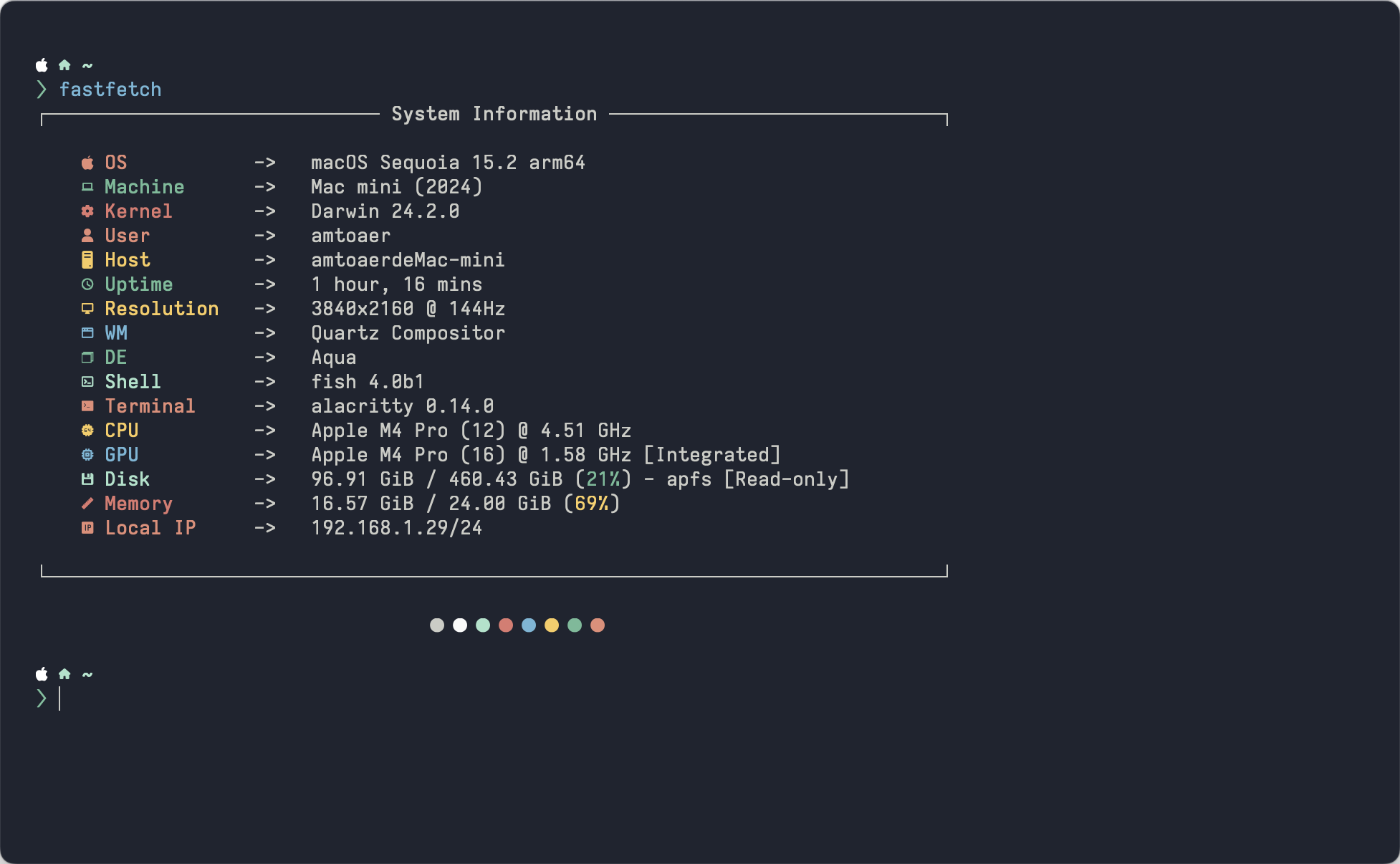Click the home icon in the top prompt

[x=64, y=65]
